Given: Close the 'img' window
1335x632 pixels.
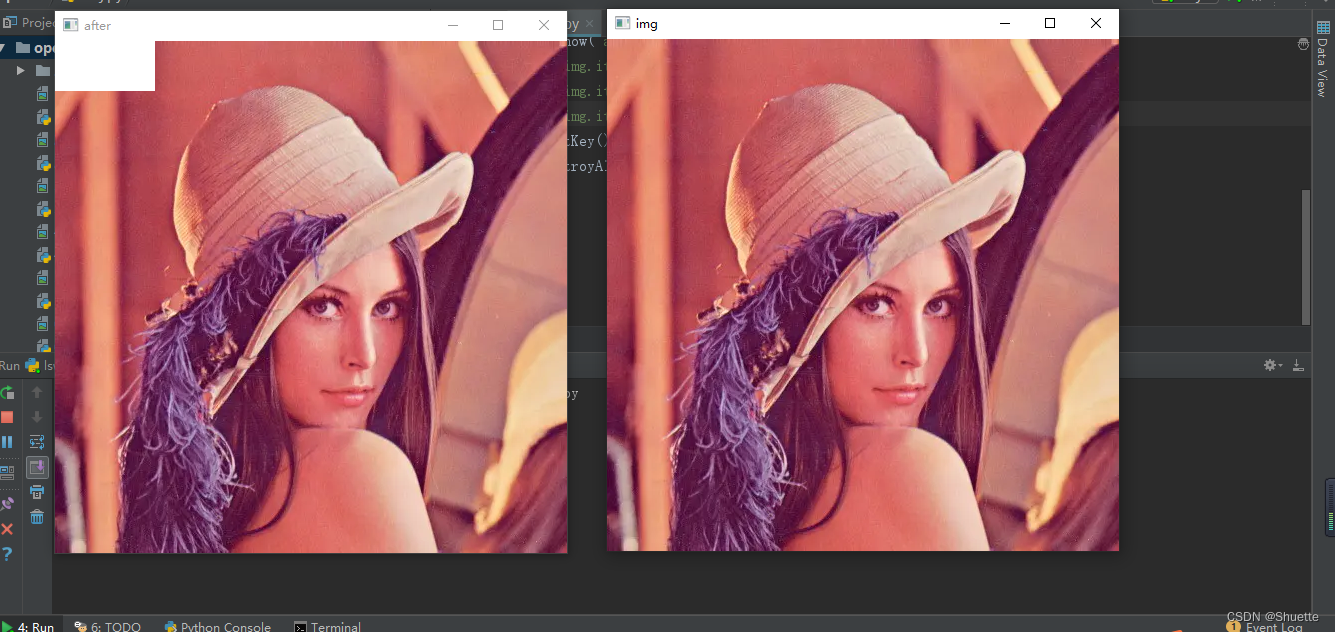Looking at the screenshot, I should [x=1096, y=23].
